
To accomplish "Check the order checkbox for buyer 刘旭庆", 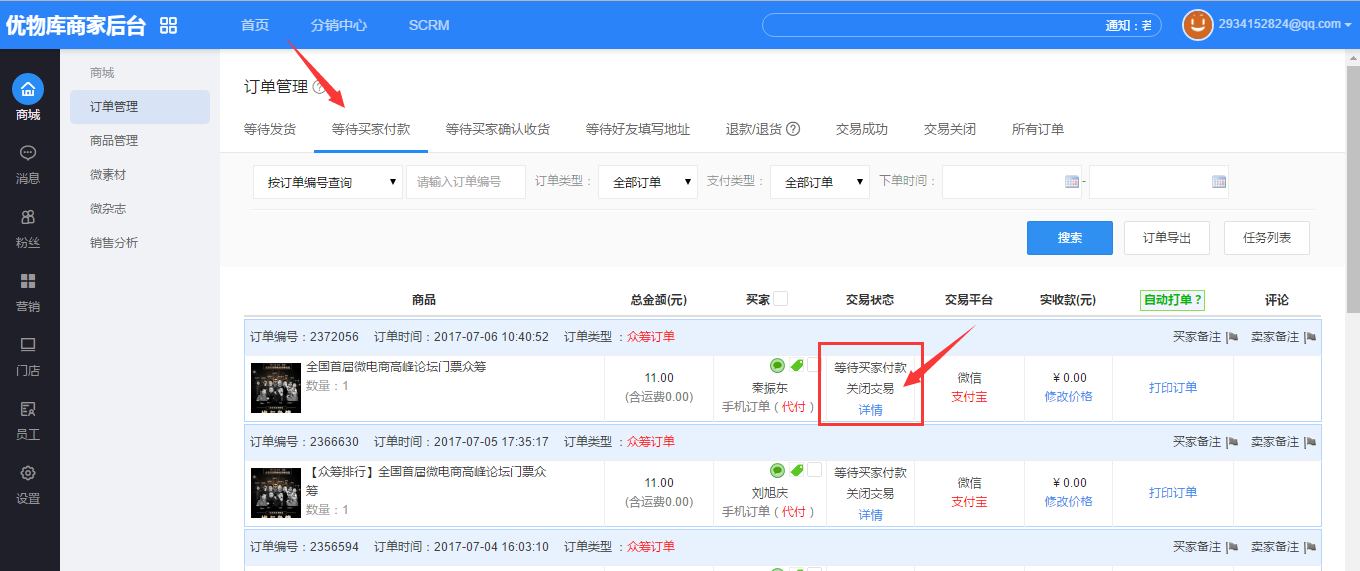I will point(814,470).
